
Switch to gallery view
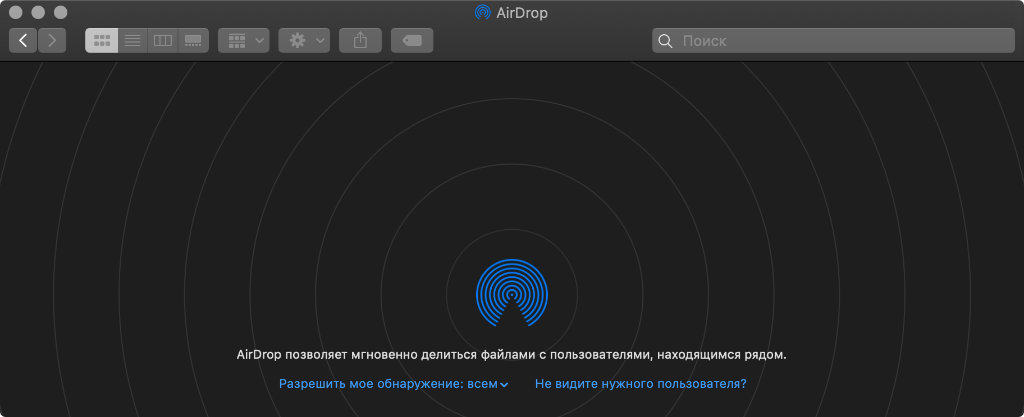point(193,40)
